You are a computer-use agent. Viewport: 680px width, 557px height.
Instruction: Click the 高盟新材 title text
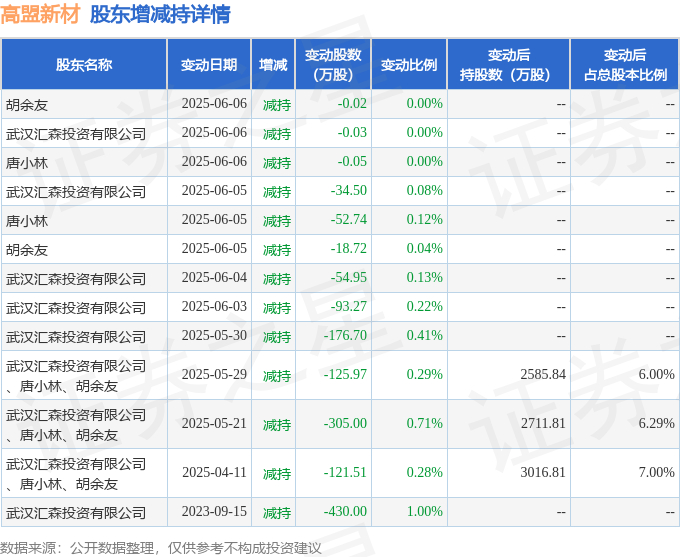40,14
